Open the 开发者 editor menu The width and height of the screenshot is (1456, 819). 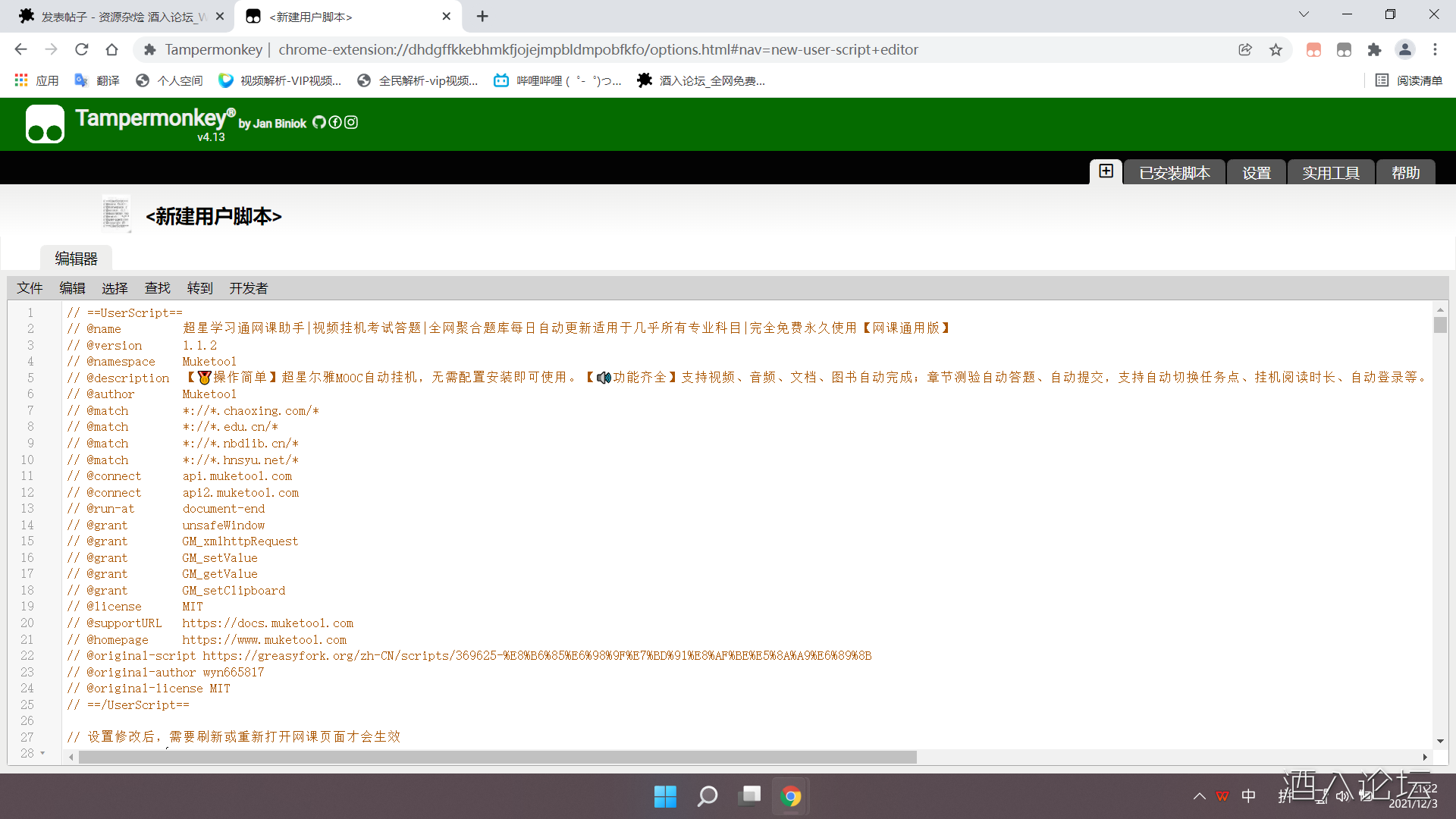point(248,288)
